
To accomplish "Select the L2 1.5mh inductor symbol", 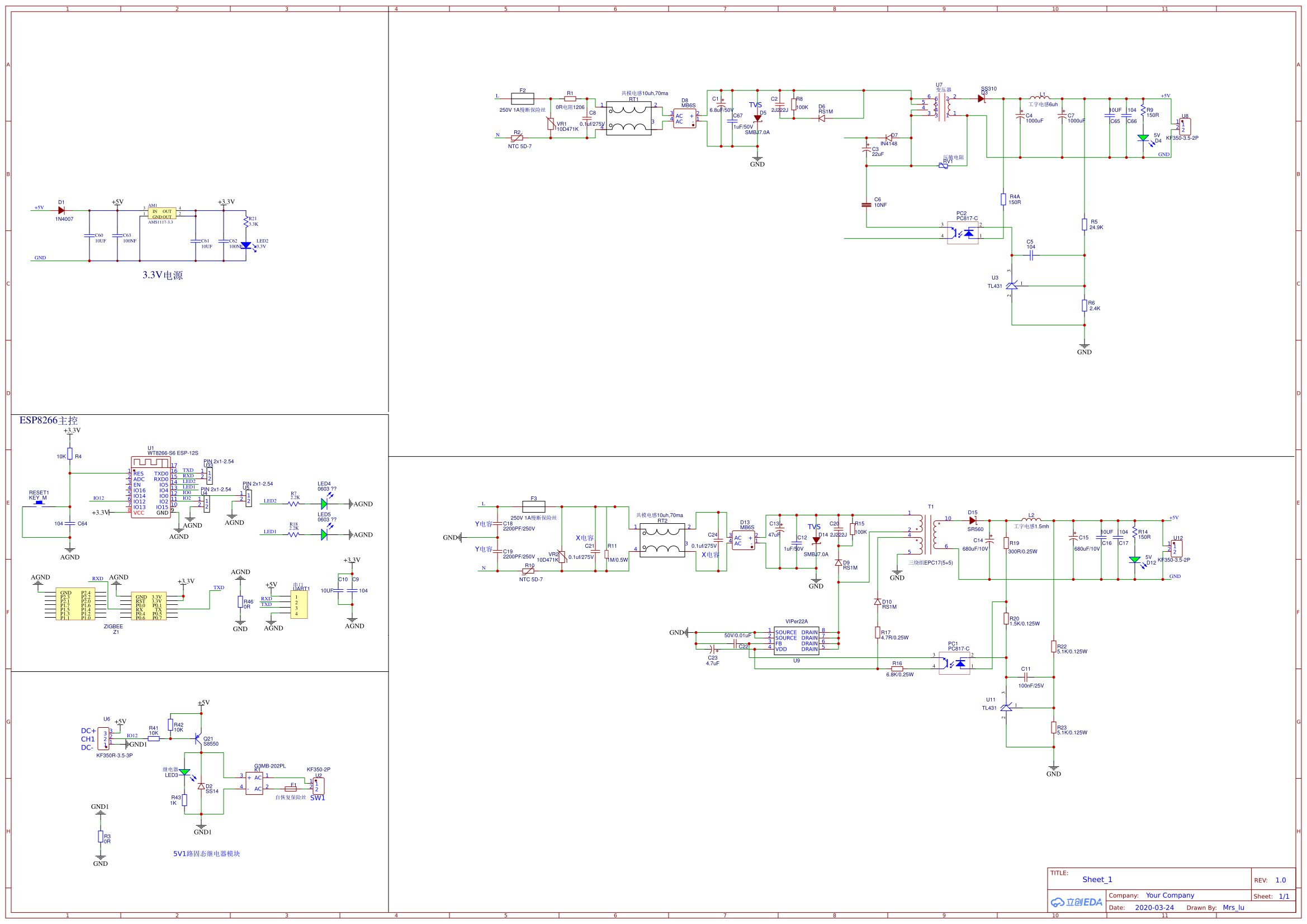I will (1031, 519).
